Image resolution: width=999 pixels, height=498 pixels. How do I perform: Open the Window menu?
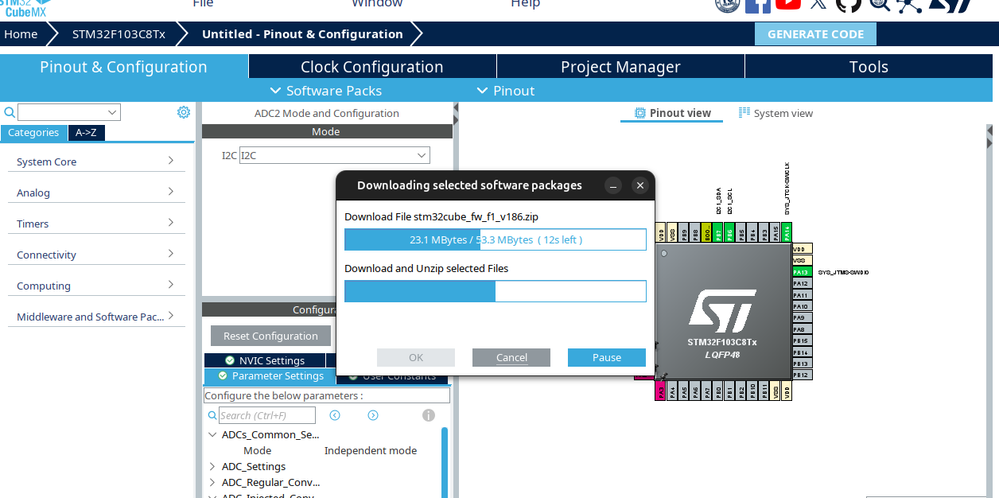pyautogui.click(x=377, y=4)
